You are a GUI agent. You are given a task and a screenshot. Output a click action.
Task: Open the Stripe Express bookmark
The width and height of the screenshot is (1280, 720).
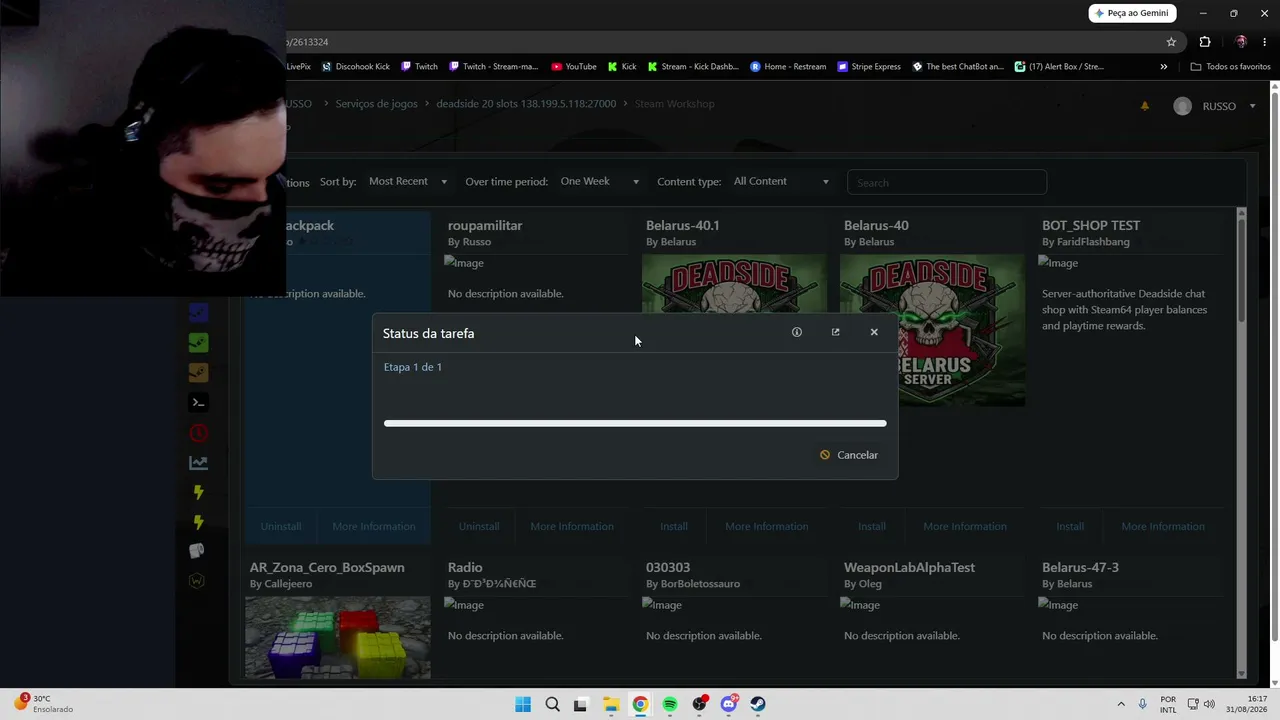[869, 67]
